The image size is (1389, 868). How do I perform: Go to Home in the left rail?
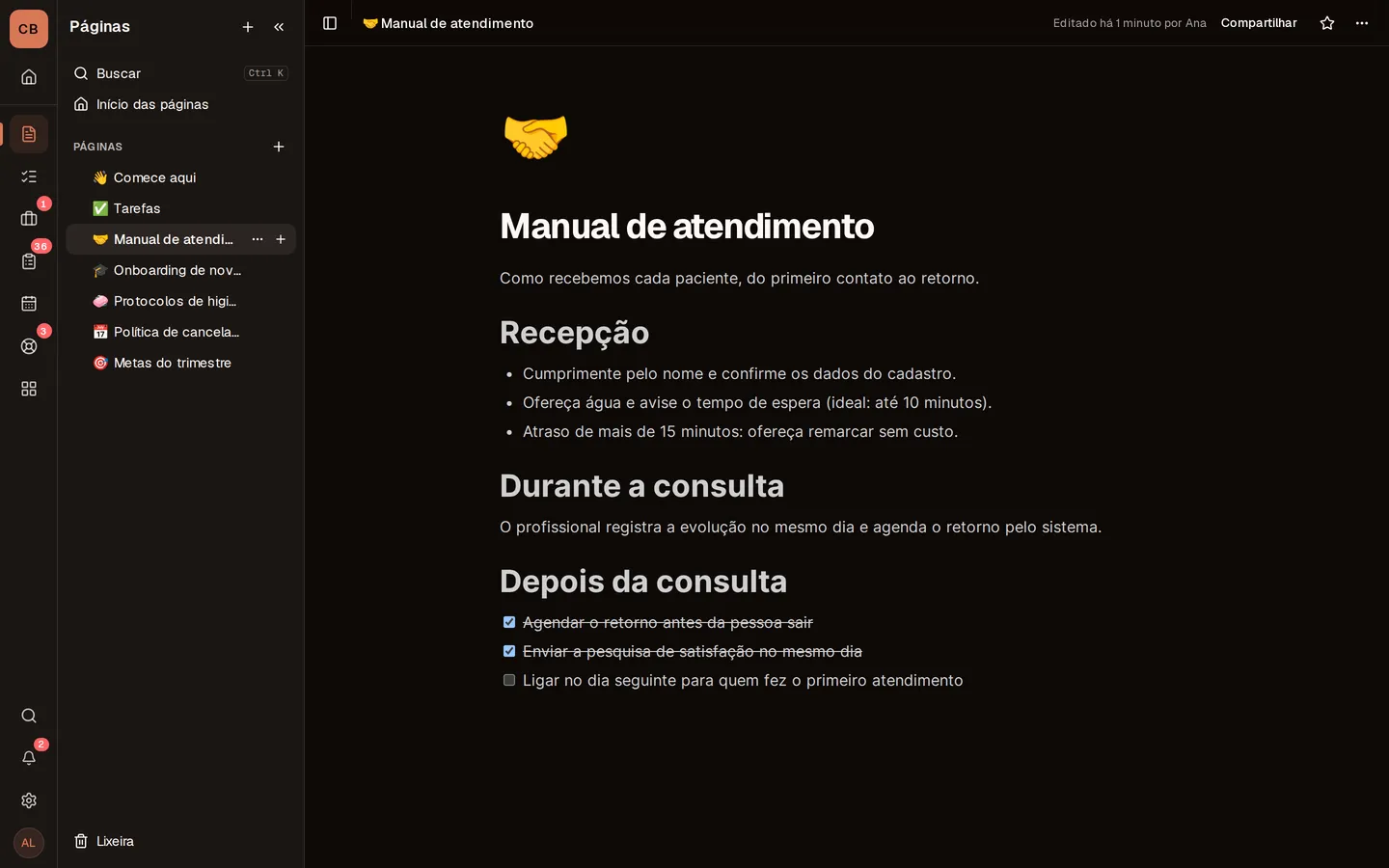[x=29, y=77]
